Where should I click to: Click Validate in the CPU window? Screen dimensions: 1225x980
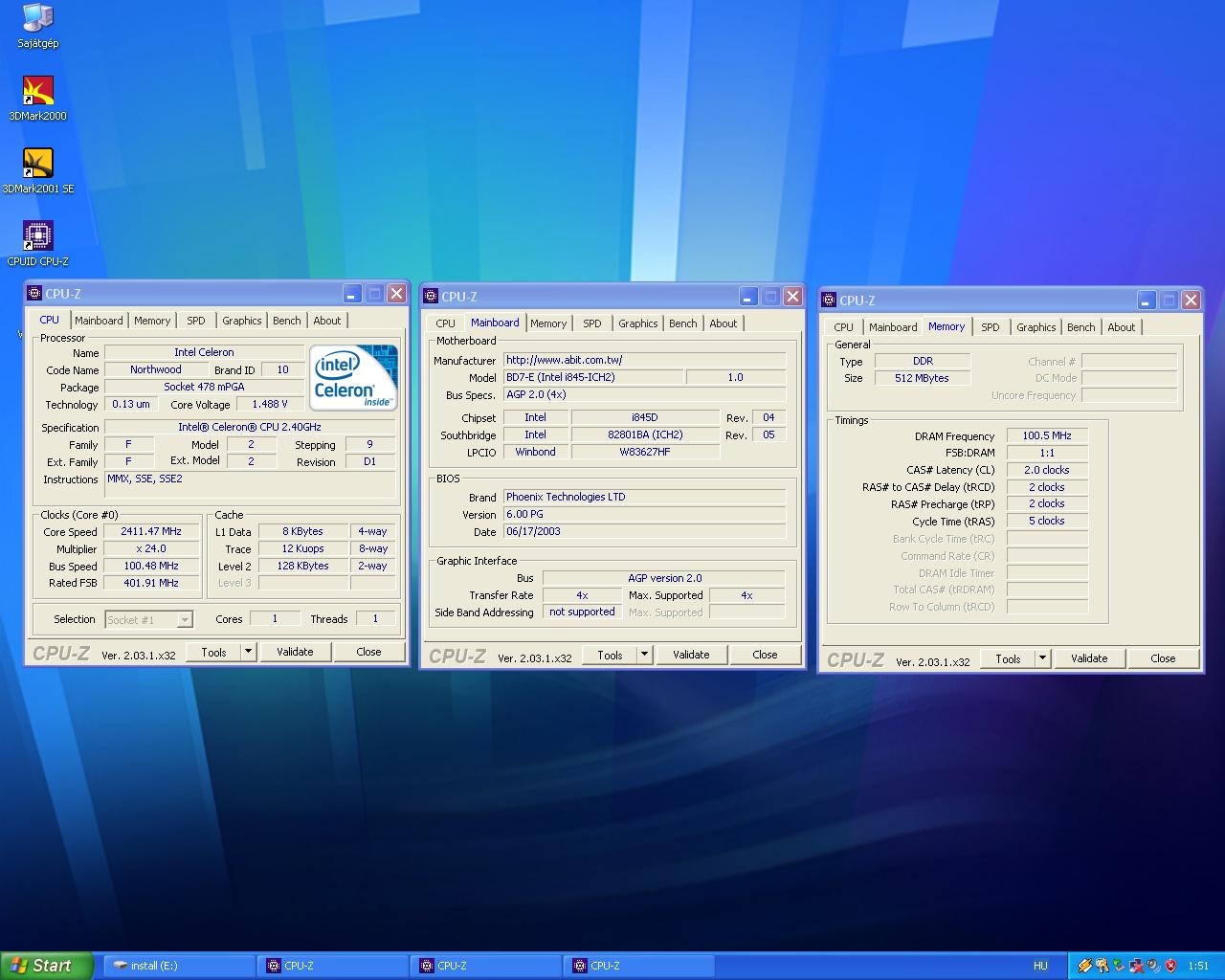pyautogui.click(x=295, y=652)
